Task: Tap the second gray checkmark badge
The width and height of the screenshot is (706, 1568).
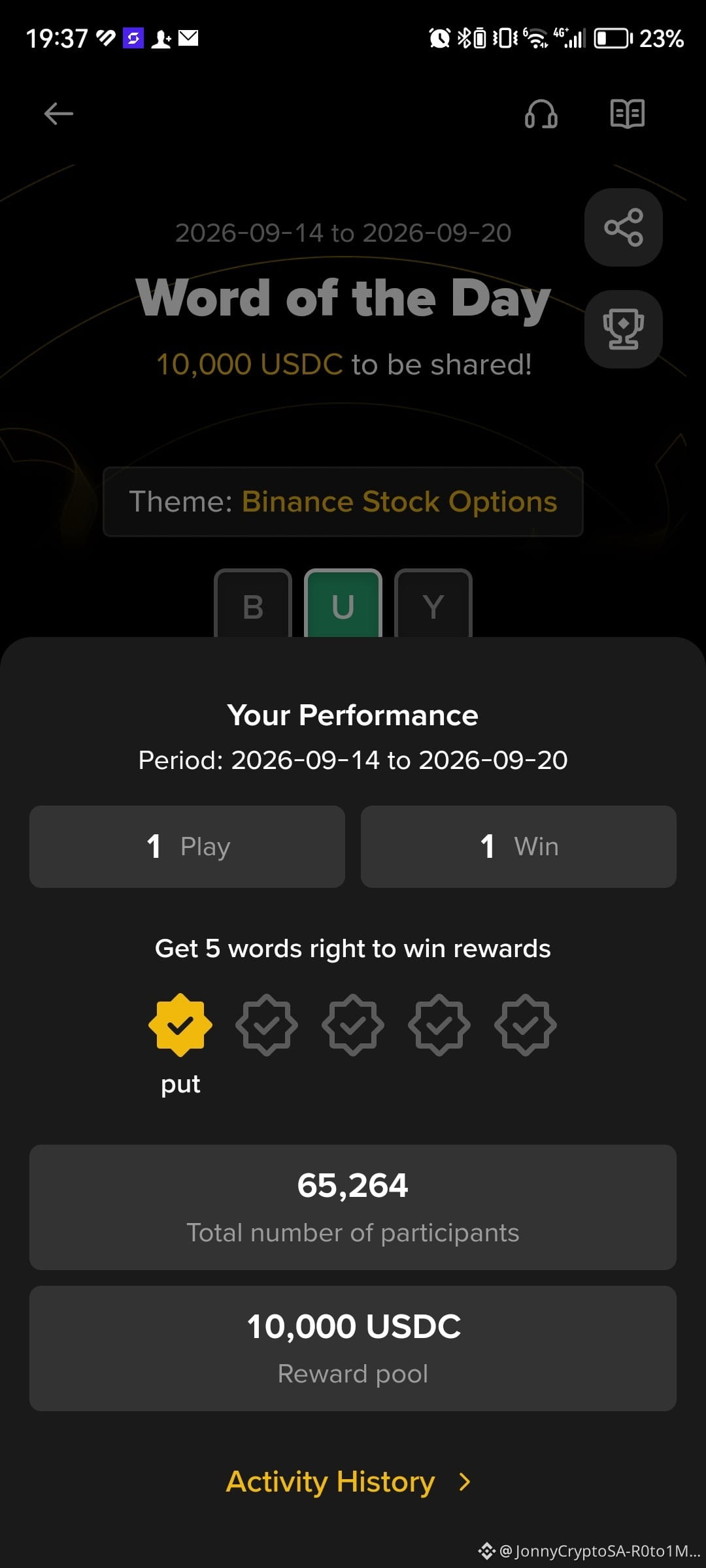Action: tap(353, 1025)
